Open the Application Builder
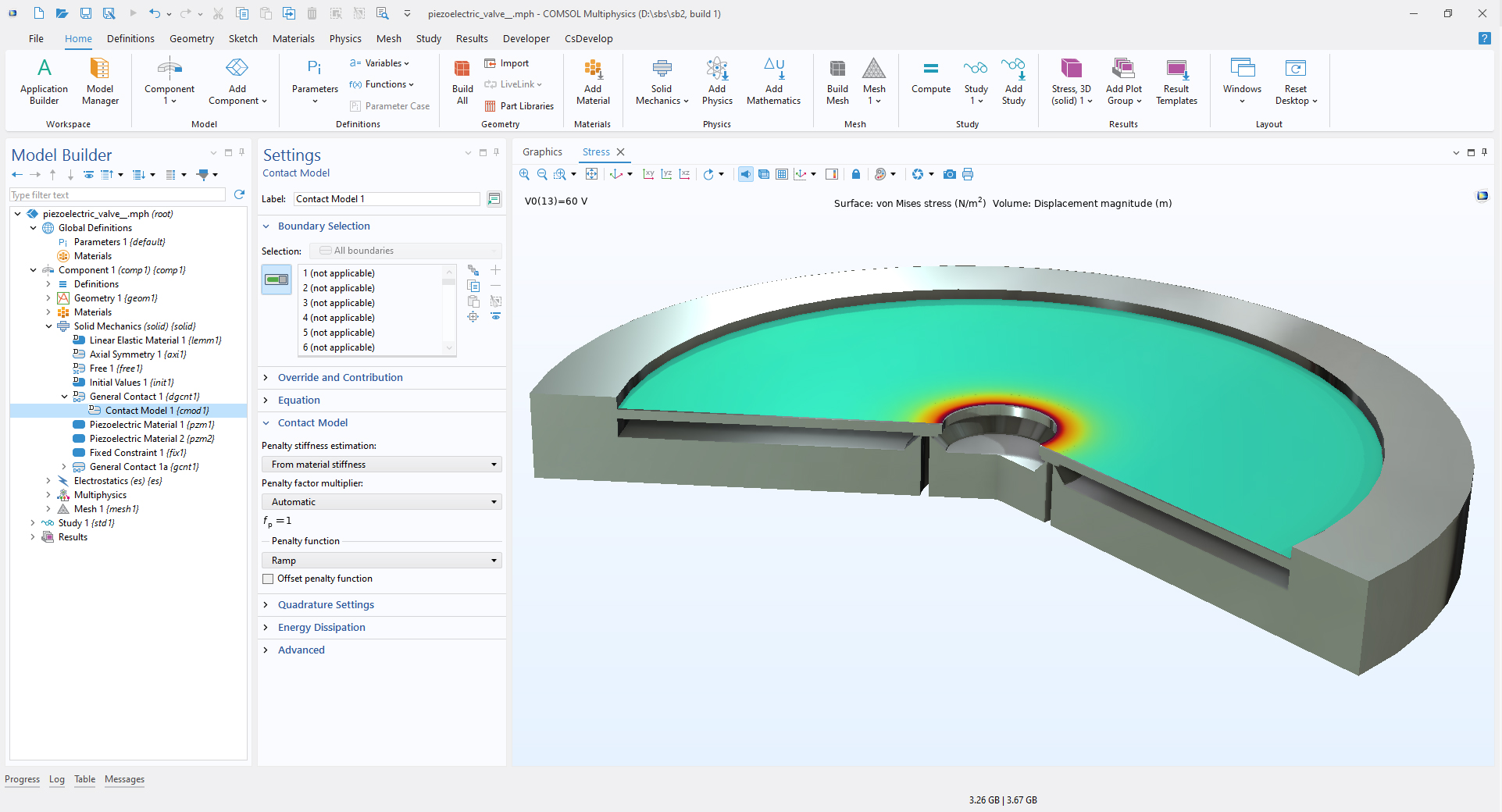1502x812 pixels. pos(44,78)
